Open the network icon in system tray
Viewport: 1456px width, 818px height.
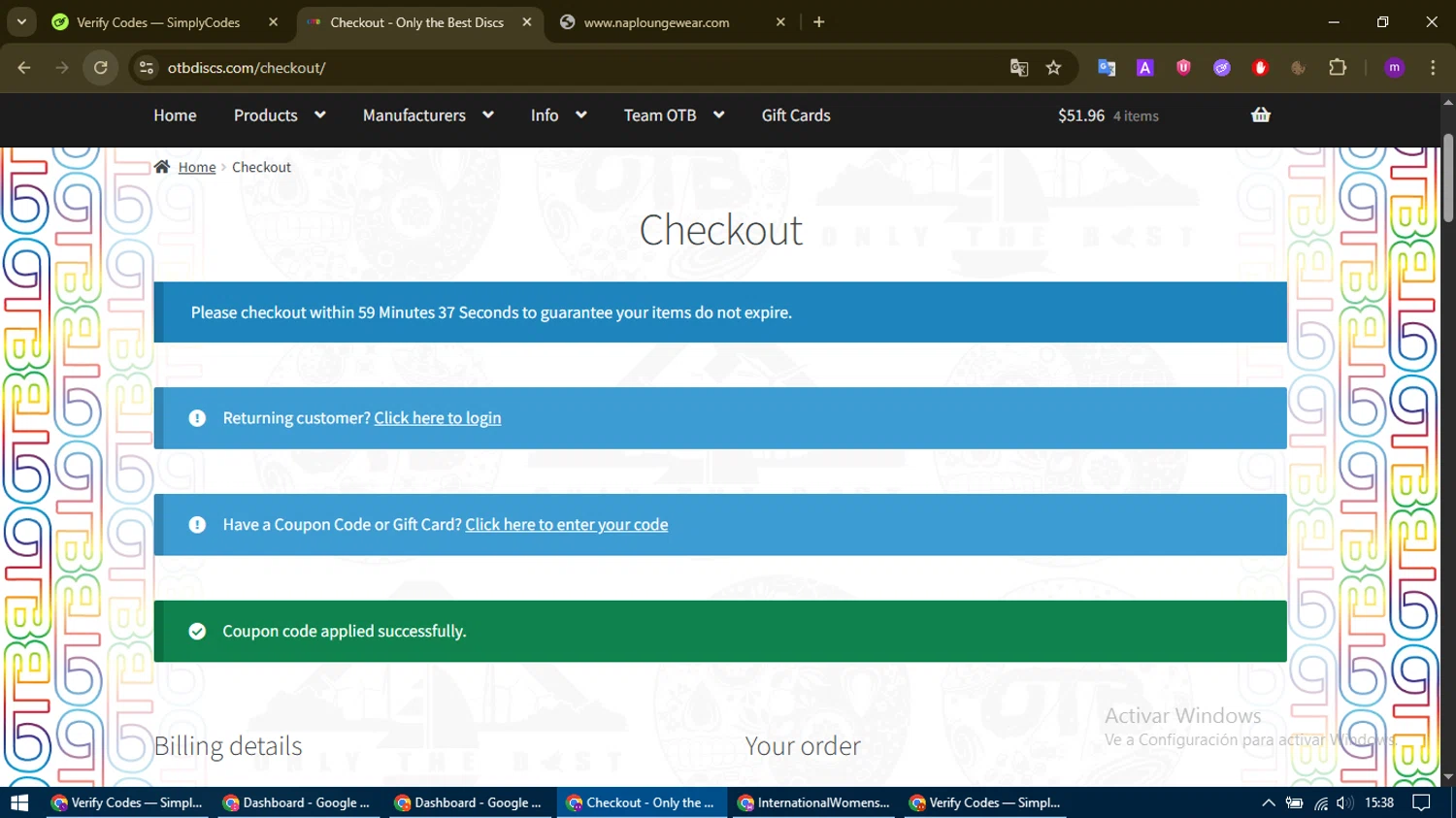click(x=1320, y=802)
